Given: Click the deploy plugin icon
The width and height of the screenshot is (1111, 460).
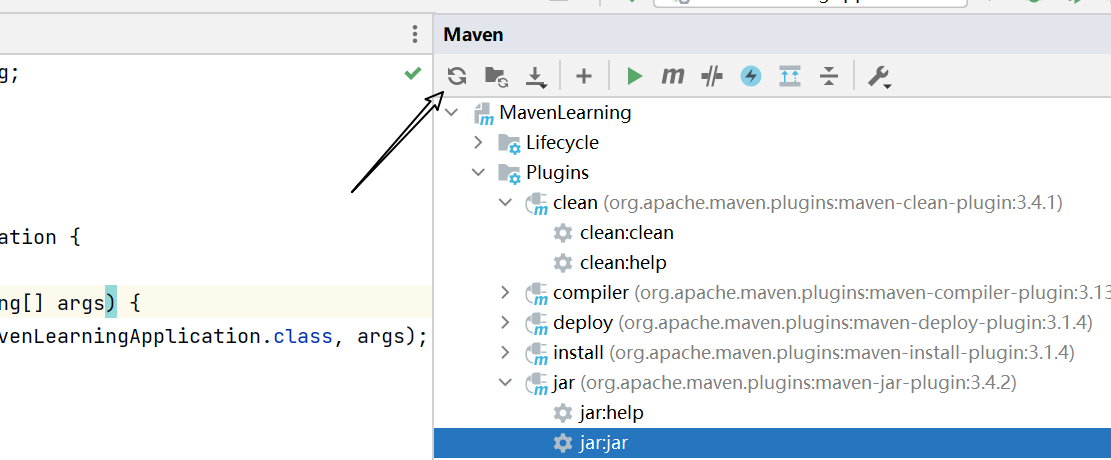Looking at the screenshot, I should pyautogui.click(x=537, y=323).
